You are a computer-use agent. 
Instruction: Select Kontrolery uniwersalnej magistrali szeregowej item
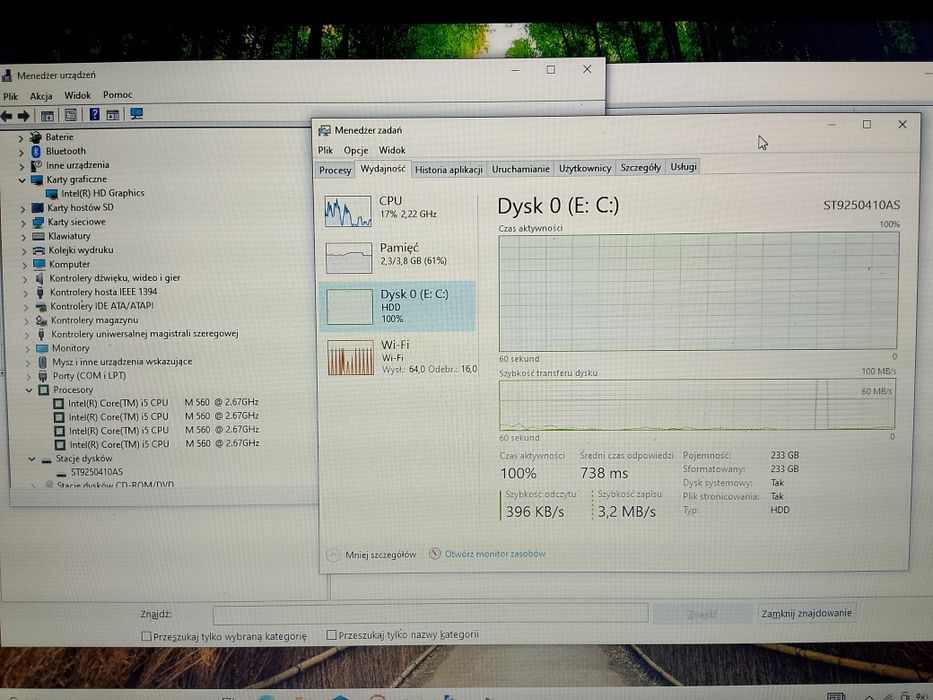click(145, 334)
